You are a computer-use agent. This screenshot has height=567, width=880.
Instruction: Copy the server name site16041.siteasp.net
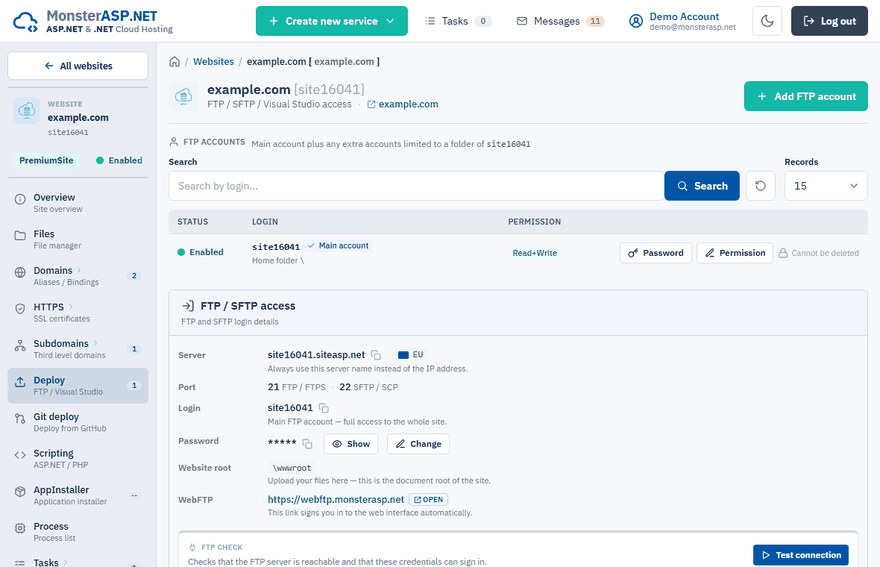[376, 355]
